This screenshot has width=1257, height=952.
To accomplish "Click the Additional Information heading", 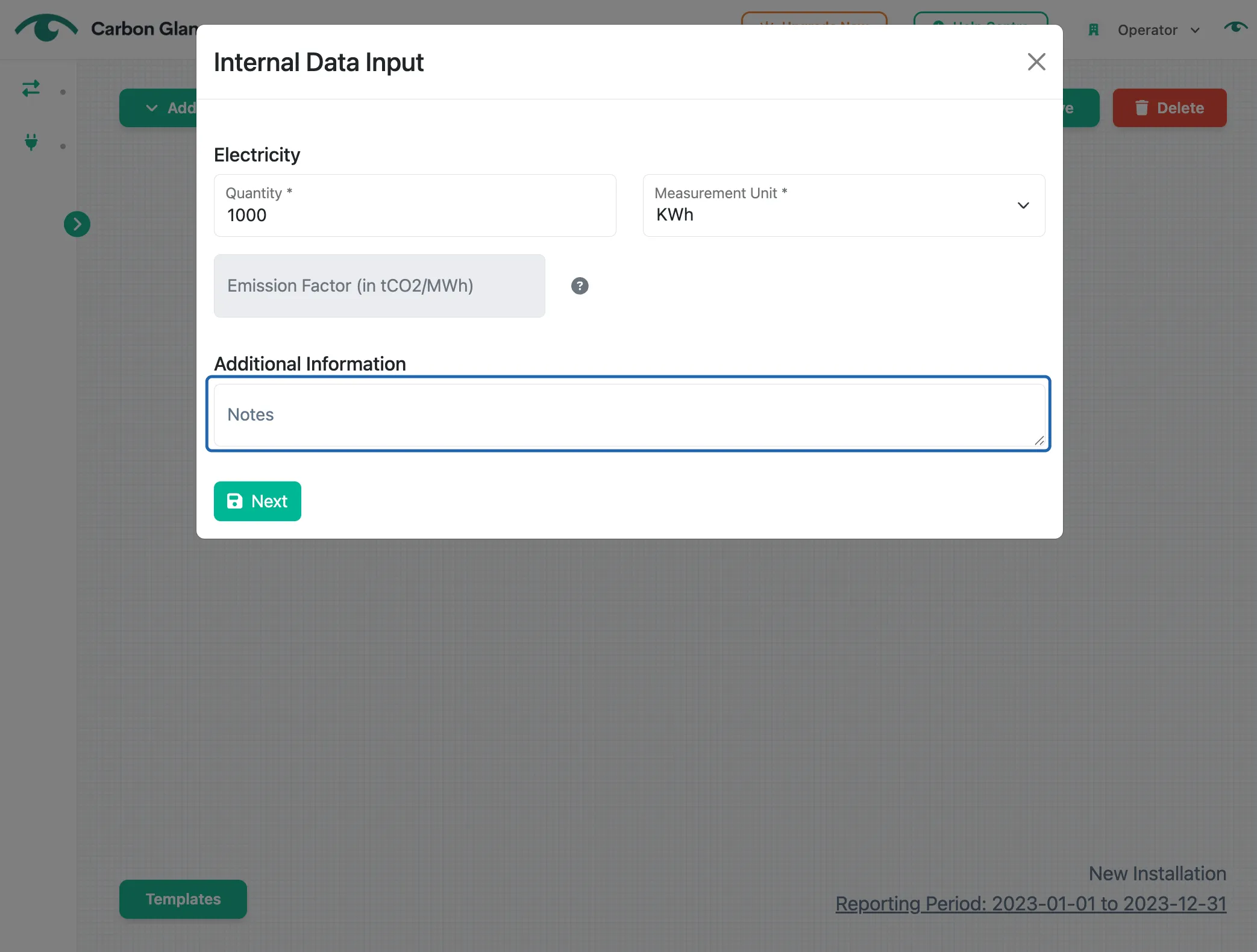I will 310,364.
